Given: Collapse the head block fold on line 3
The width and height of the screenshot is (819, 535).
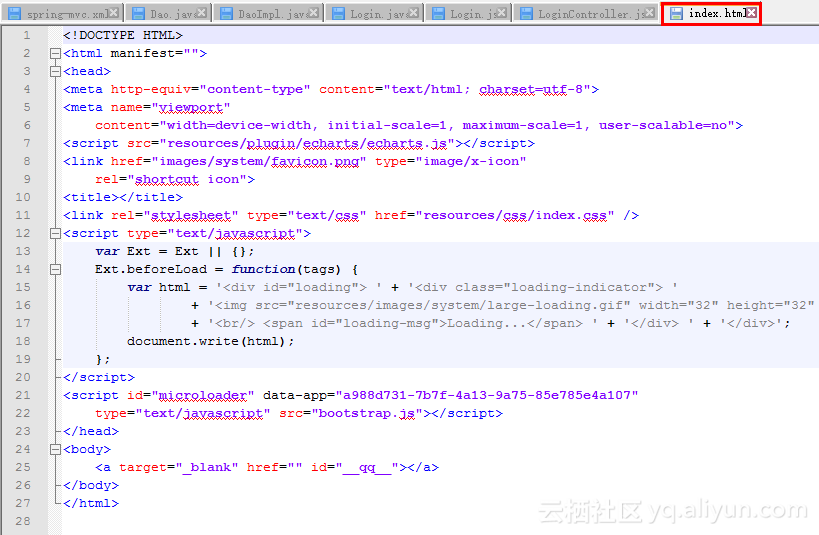Looking at the screenshot, I should [55, 72].
